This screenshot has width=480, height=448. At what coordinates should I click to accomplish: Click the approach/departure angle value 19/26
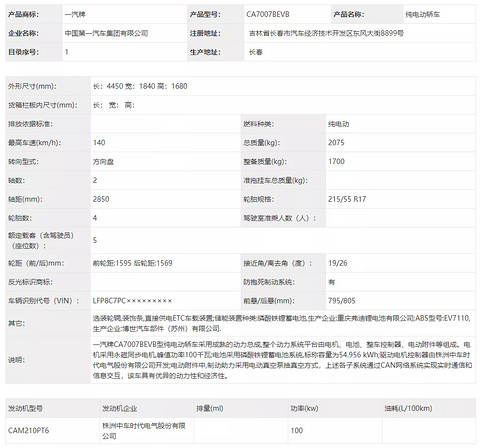(338, 263)
